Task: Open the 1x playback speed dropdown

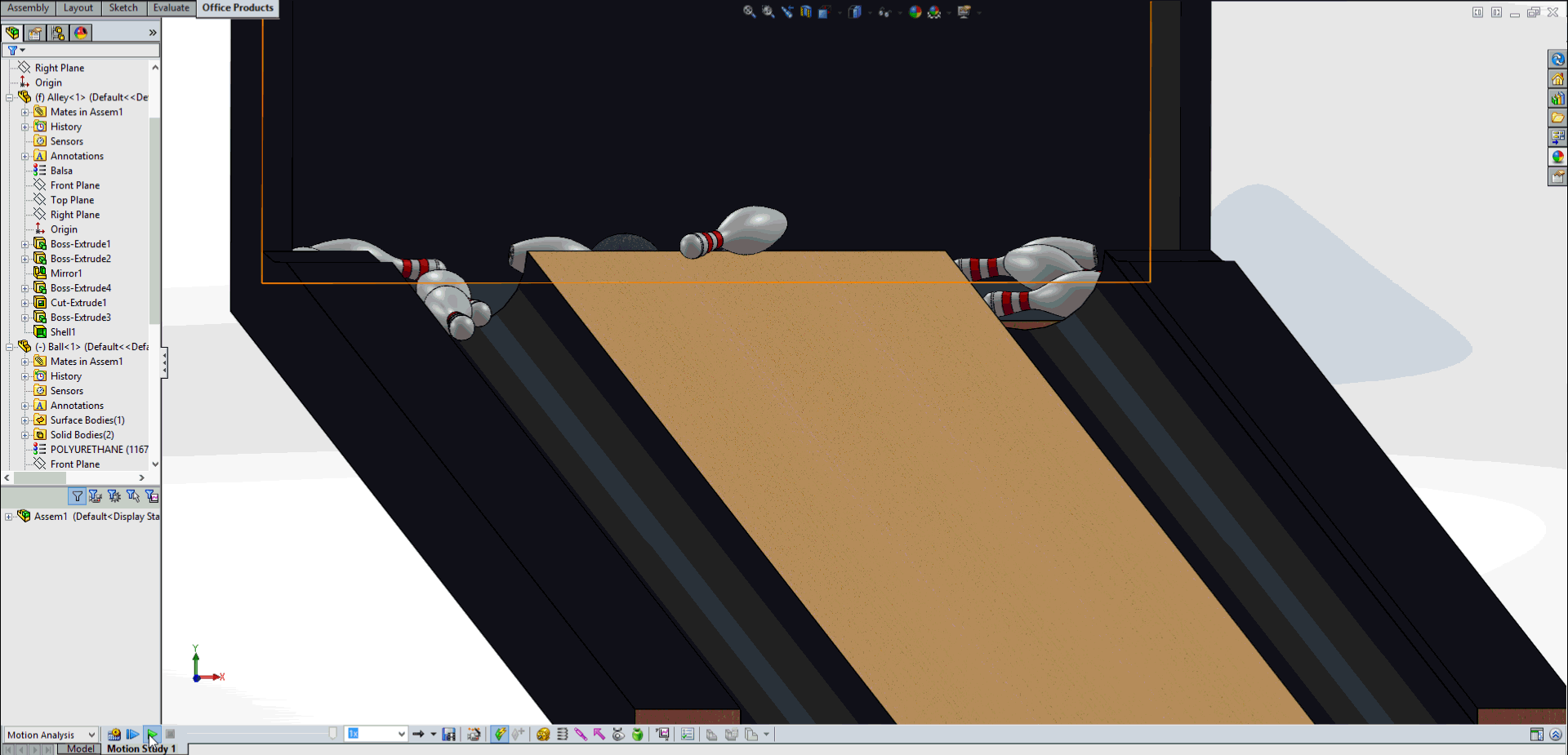Action: pos(401,734)
